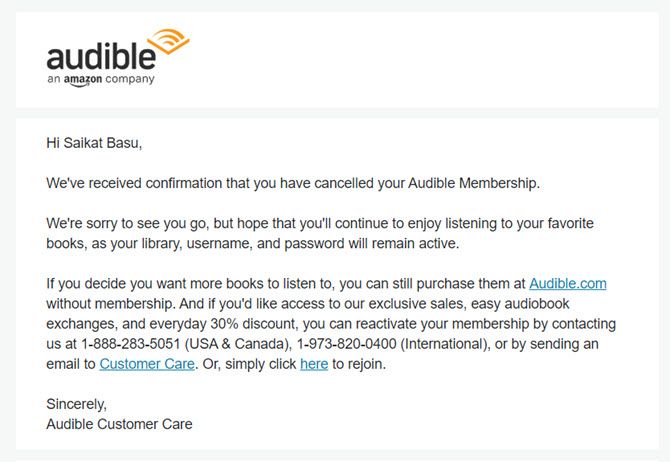Click the "(USA & Canada)" label

251,344
